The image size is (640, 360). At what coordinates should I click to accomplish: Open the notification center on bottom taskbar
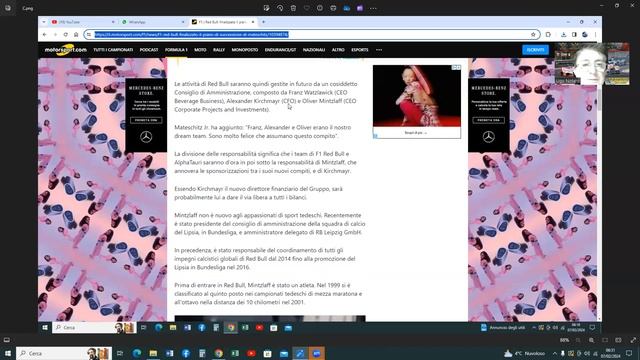(629, 353)
